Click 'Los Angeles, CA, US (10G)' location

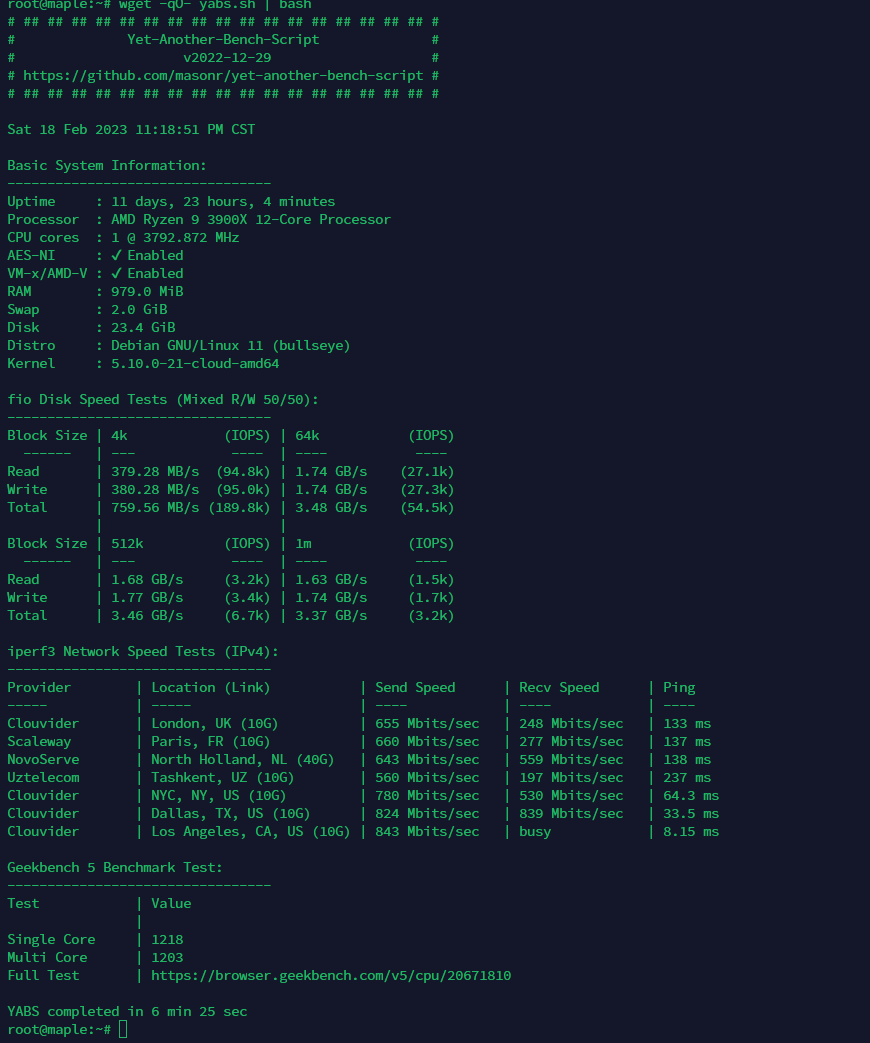[x=251, y=831]
